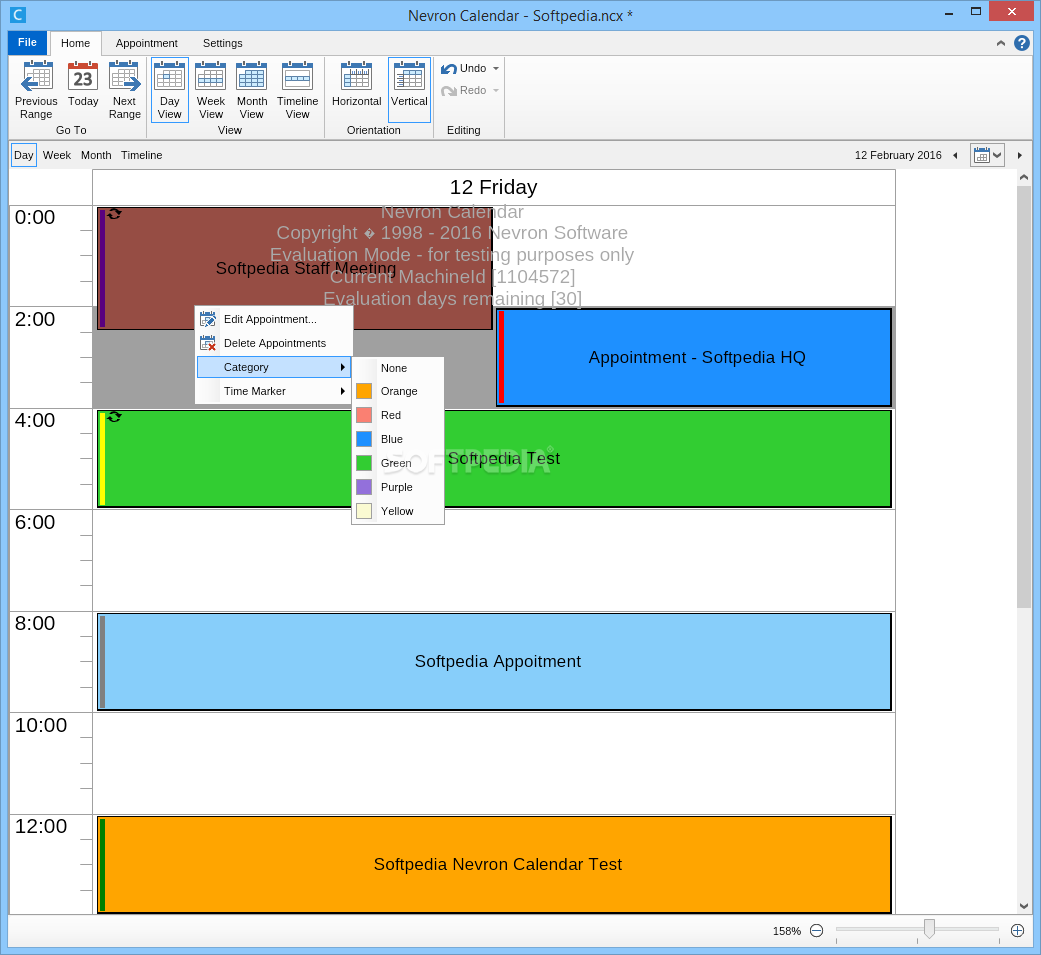Click the 6:00 time slot label
This screenshot has height=955, width=1041.
[35, 523]
